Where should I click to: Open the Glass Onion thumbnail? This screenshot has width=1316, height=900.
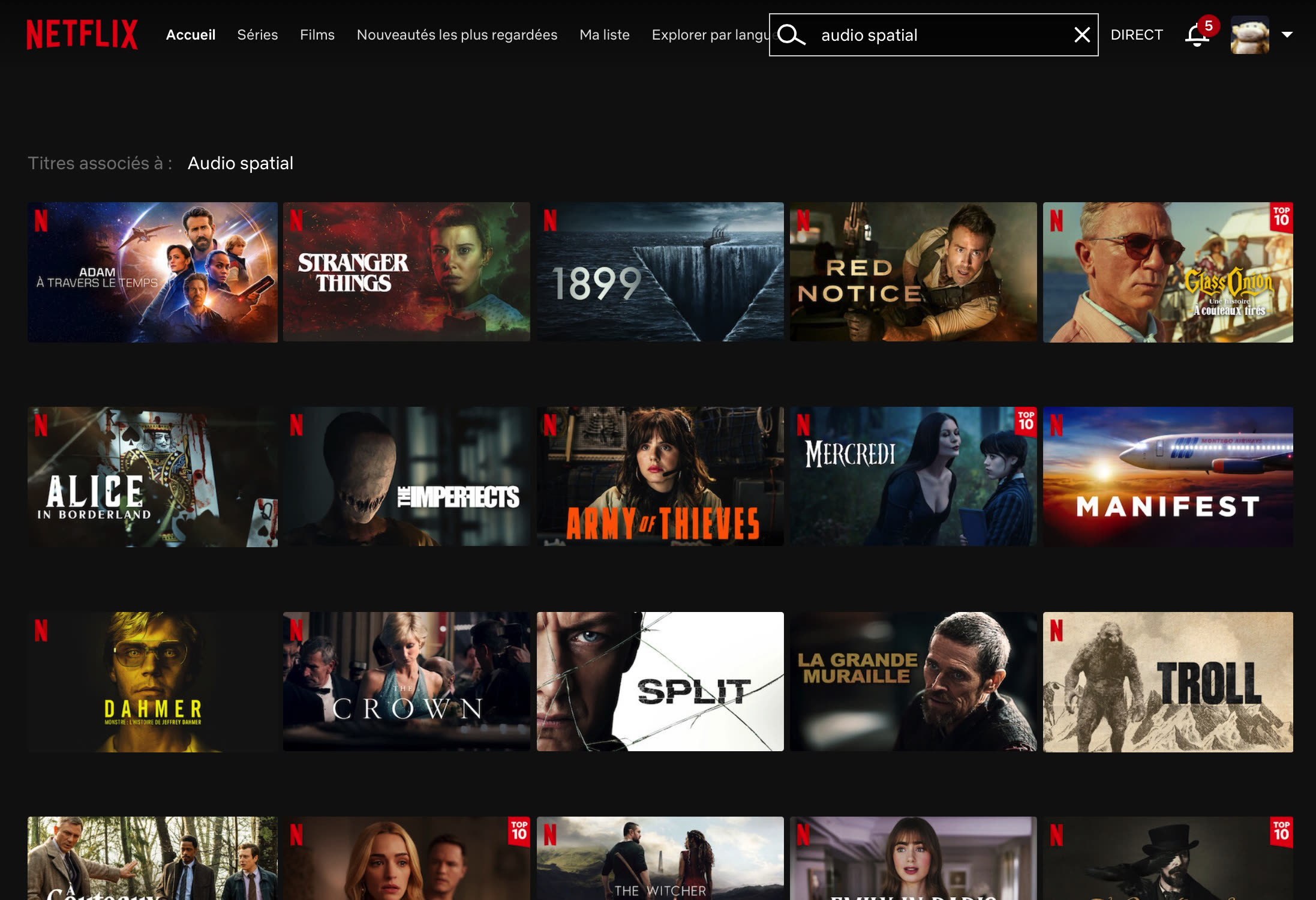click(x=1168, y=272)
